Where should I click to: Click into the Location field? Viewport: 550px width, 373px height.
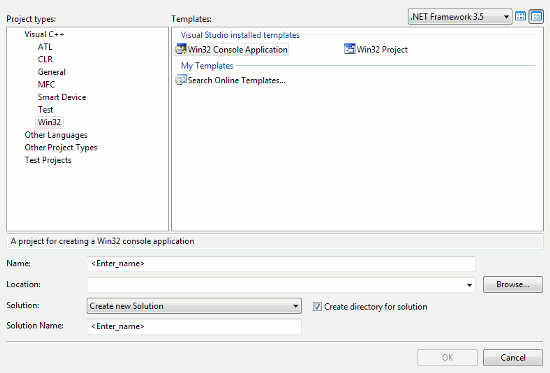tap(281, 285)
